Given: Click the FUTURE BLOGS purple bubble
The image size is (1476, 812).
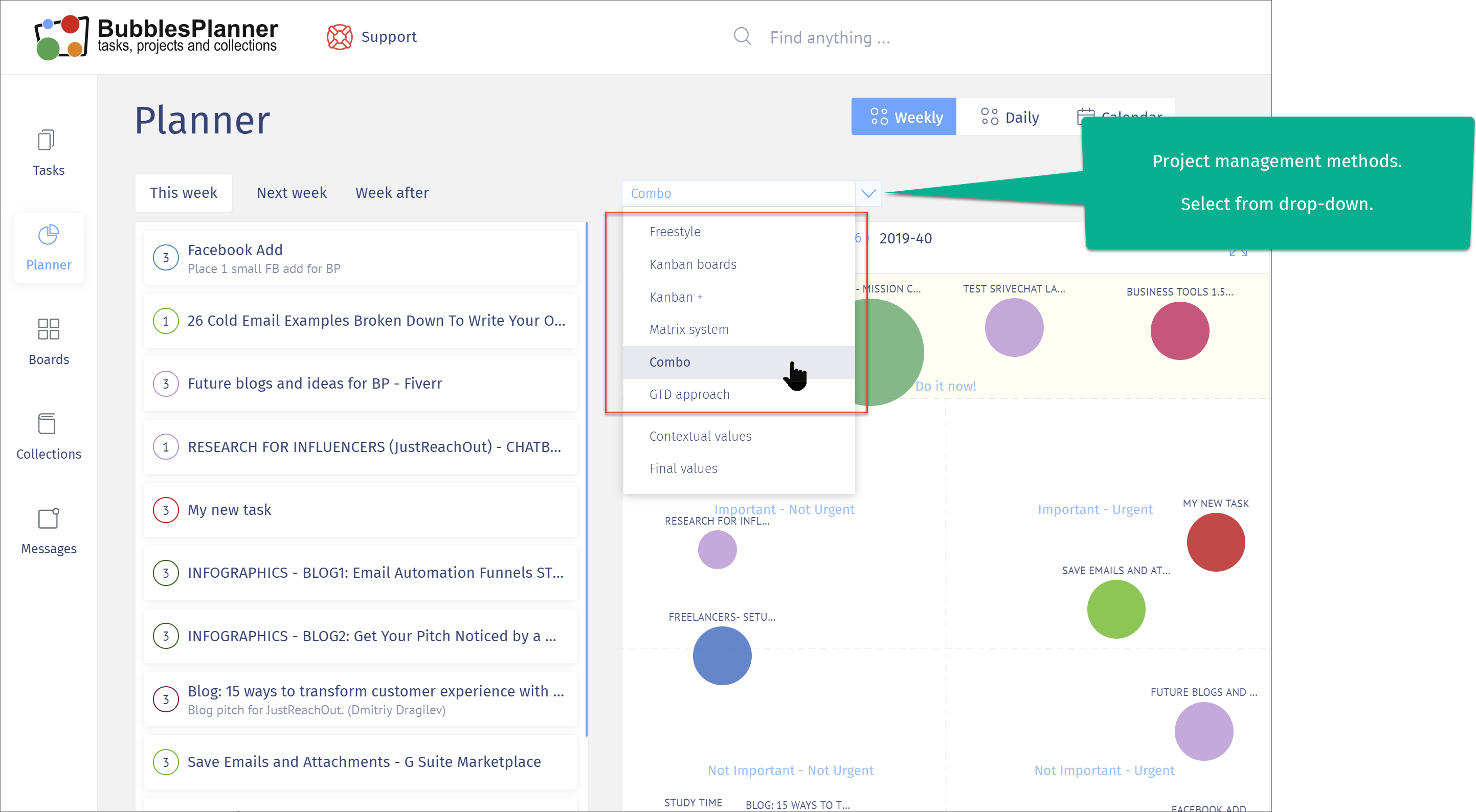Looking at the screenshot, I should coord(1204,732).
